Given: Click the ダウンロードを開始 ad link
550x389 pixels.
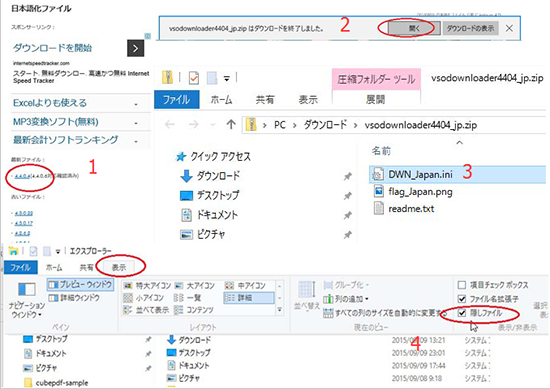Looking at the screenshot, I should point(53,48).
